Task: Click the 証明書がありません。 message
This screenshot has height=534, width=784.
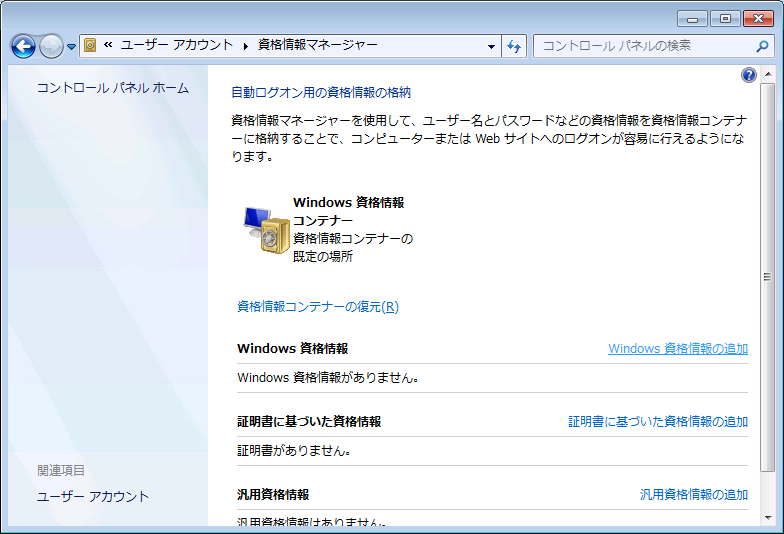Action: point(294,450)
